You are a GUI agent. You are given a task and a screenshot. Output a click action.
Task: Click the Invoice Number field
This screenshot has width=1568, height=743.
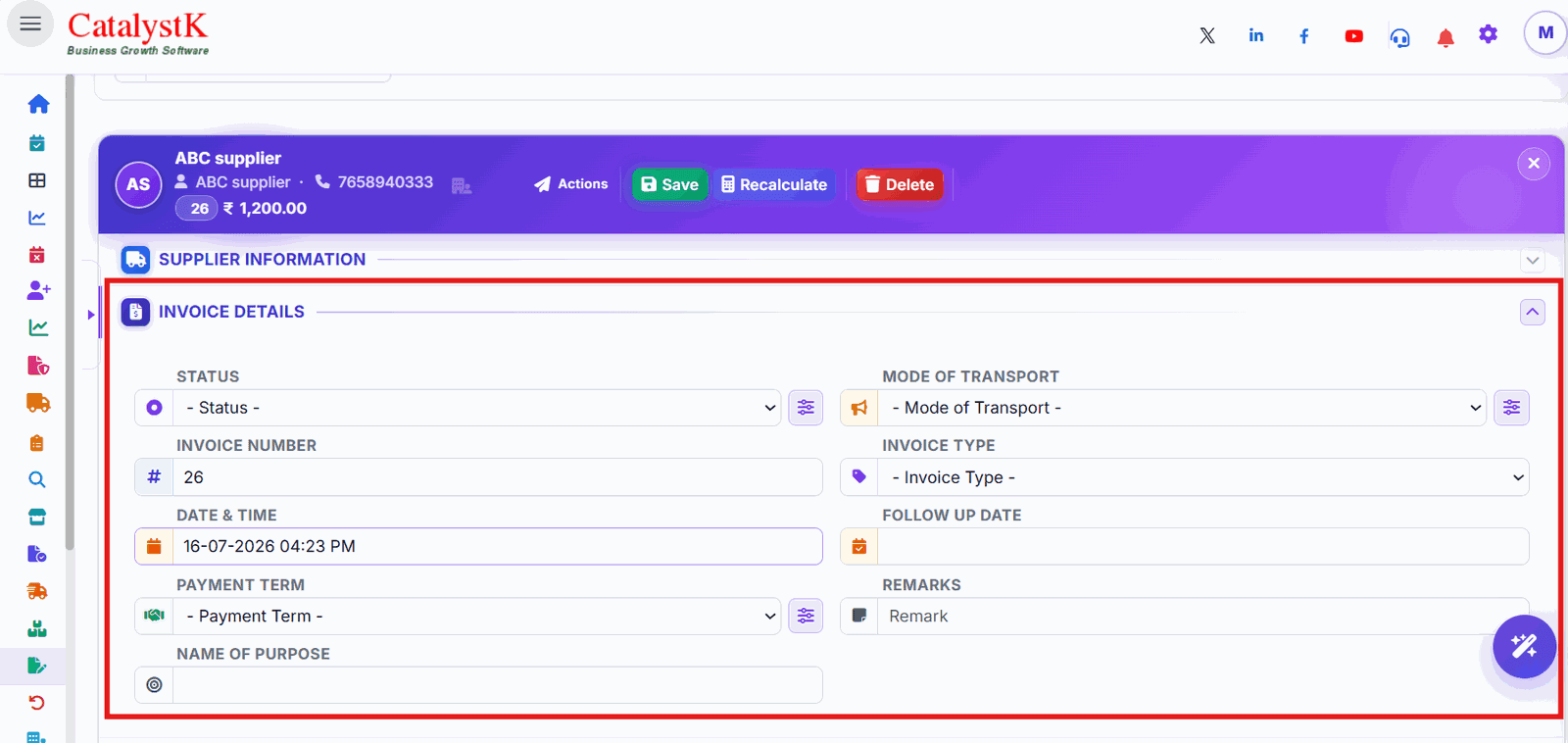(x=498, y=477)
